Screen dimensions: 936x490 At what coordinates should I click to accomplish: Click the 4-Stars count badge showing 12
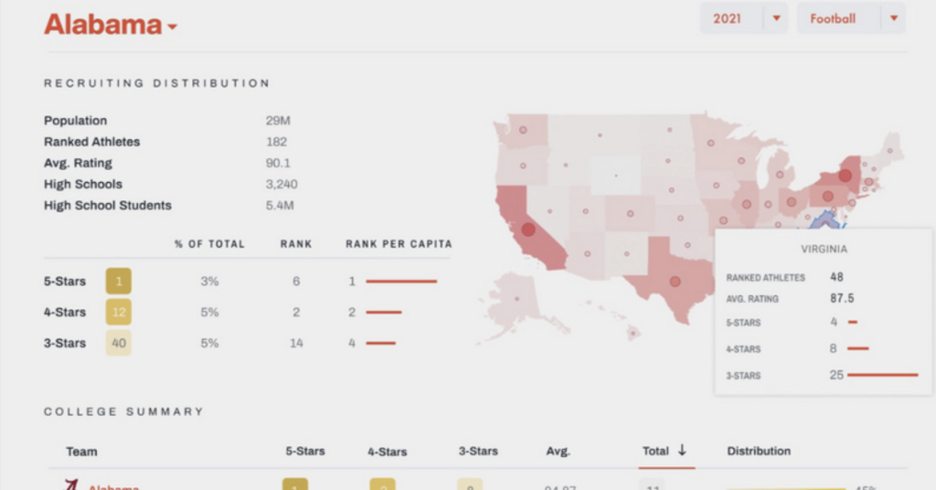tap(119, 312)
